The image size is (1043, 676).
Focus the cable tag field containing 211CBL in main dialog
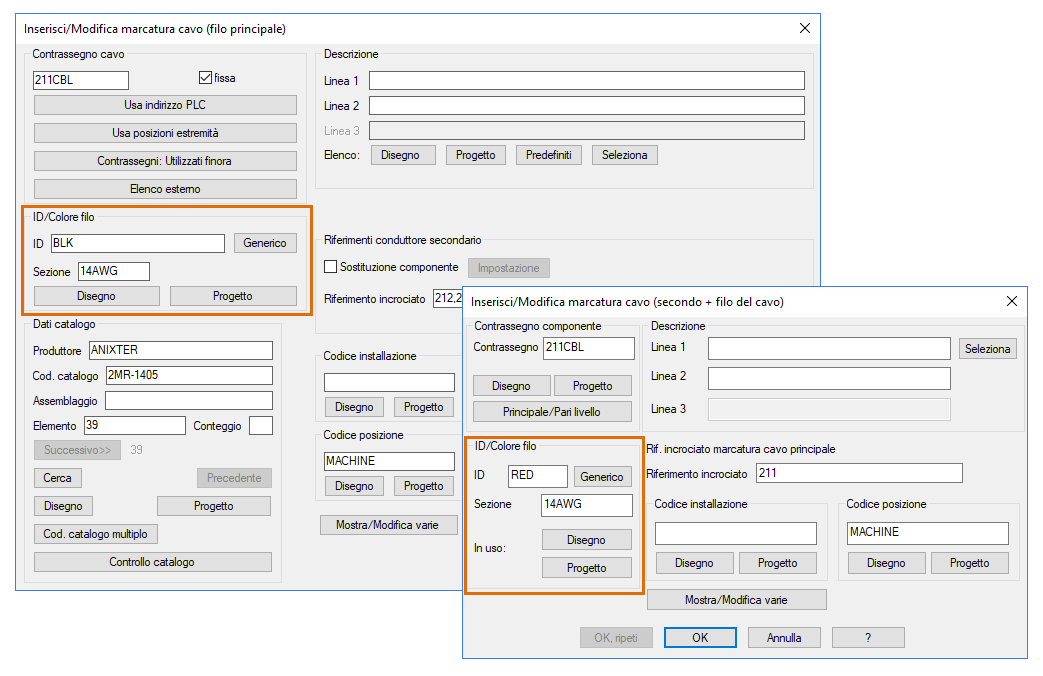[x=80, y=80]
